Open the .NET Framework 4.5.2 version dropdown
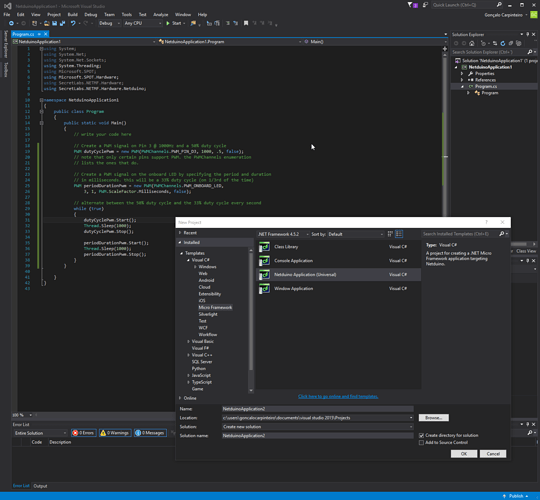The width and height of the screenshot is (540, 500). 282,234
